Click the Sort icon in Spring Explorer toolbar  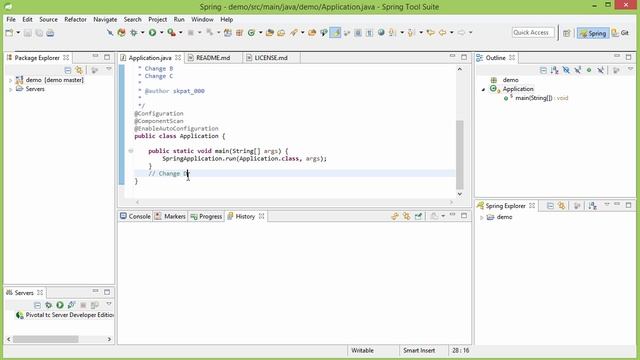point(593,206)
